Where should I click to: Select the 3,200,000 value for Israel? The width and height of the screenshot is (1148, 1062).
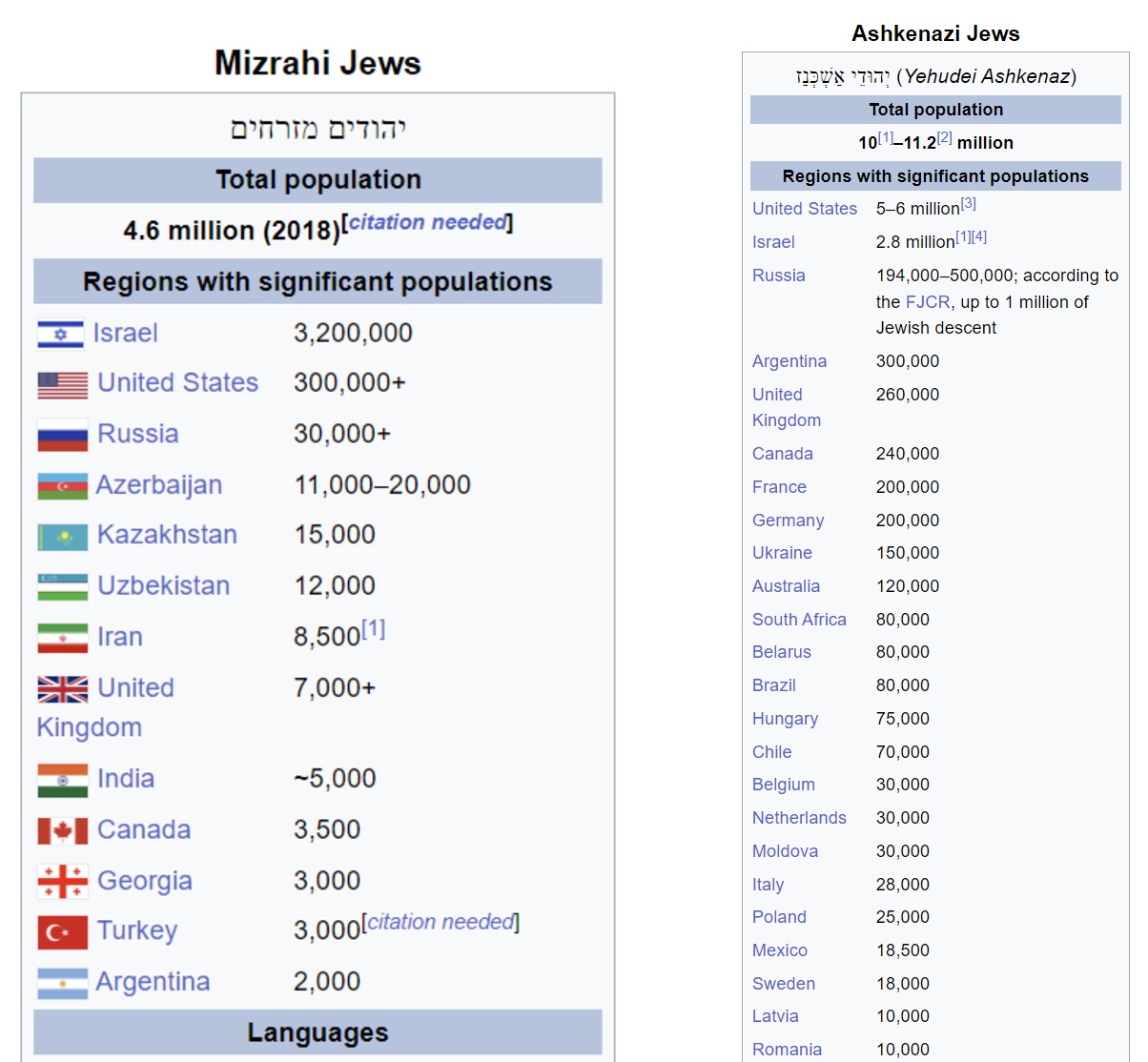click(353, 333)
